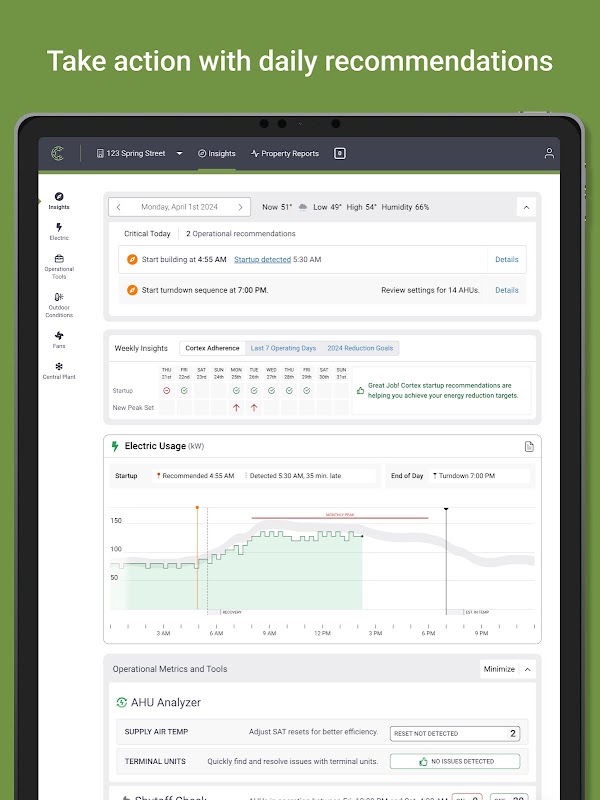Screen dimensions: 600x800
Task: Click the square icon beside Property Reports
Action: point(340,153)
